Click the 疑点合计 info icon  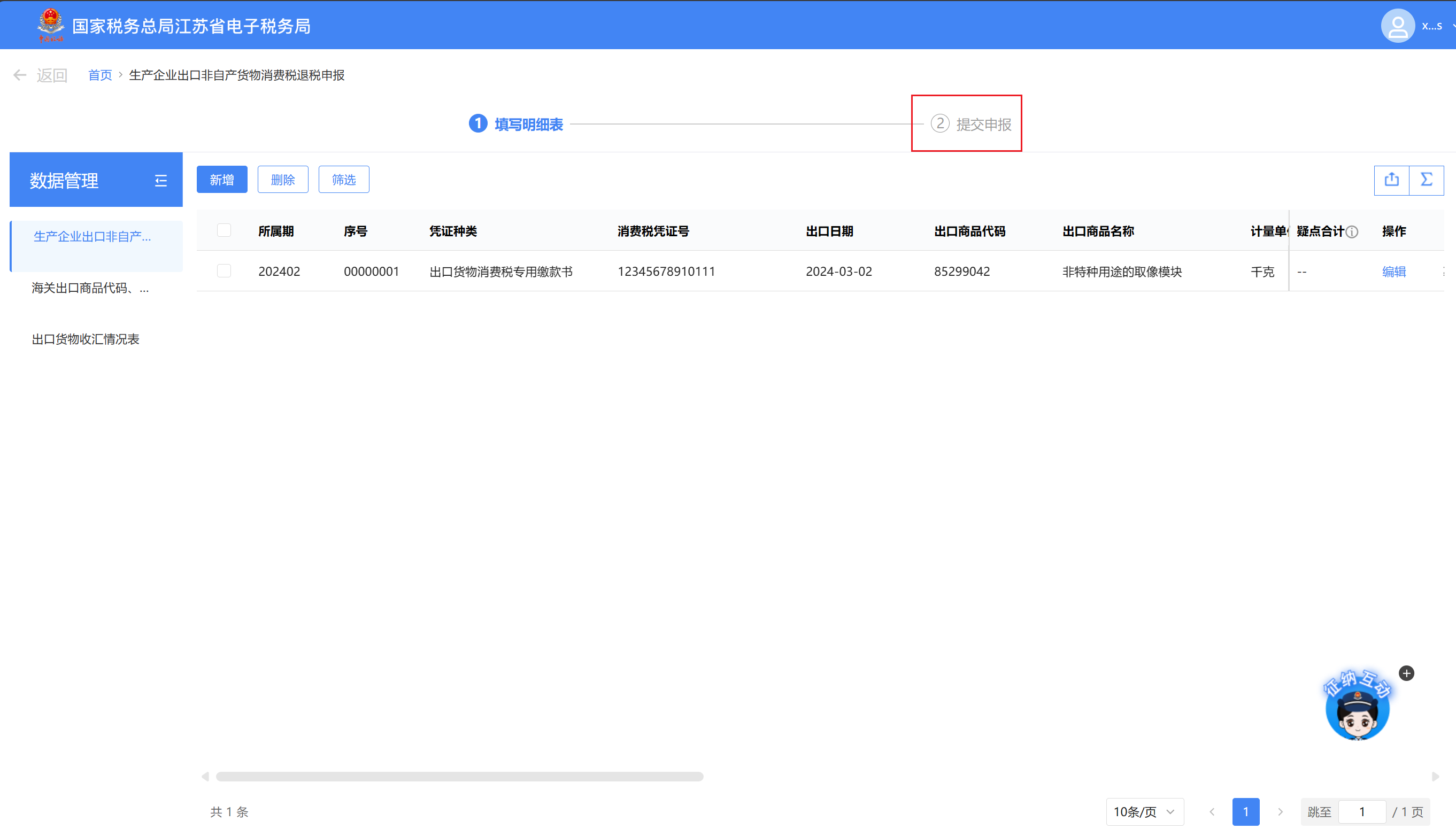tap(1352, 232)
